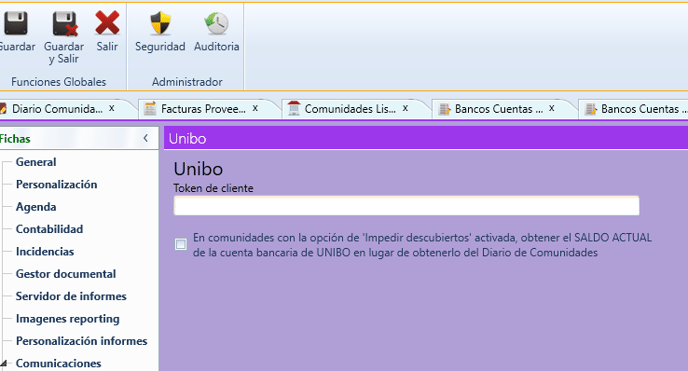Screen dimensions: 688x371
Task: Select Comunicaciones in the Fichas tree
Action: tap(58, 363)
